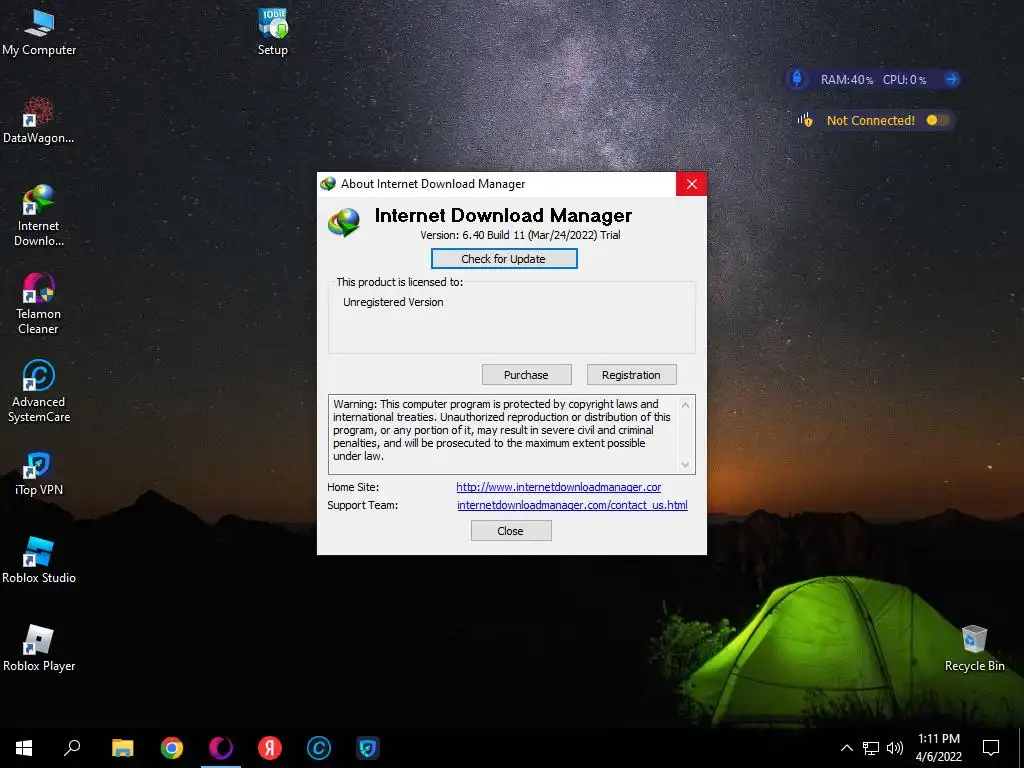Screen dimensions: 1024x768
Task: Open the notification center icon
Action: coord(991,748)
